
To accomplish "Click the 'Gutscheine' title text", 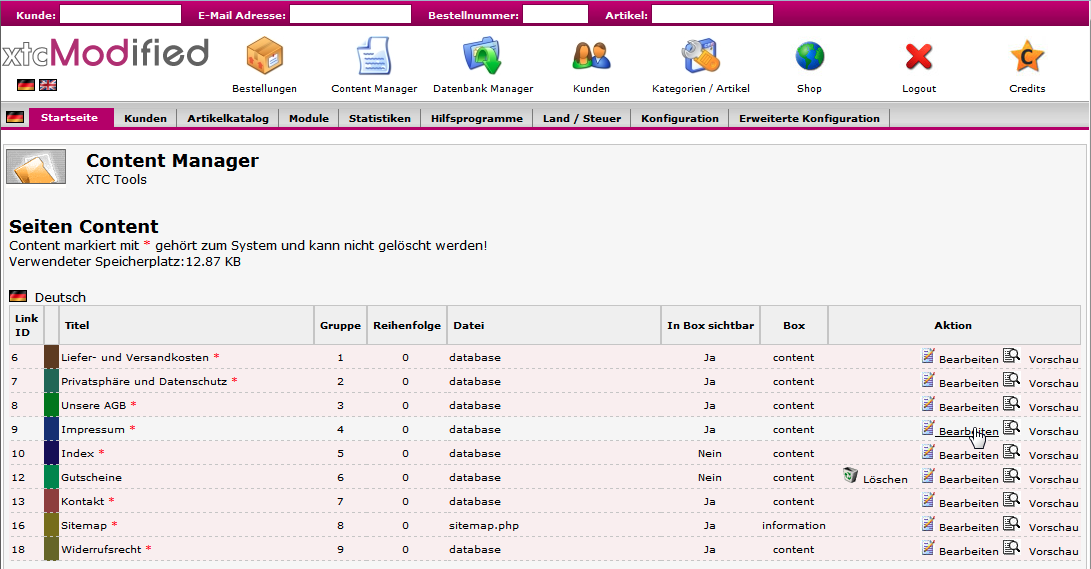I will pyautogui.click(x=91, y=477).
